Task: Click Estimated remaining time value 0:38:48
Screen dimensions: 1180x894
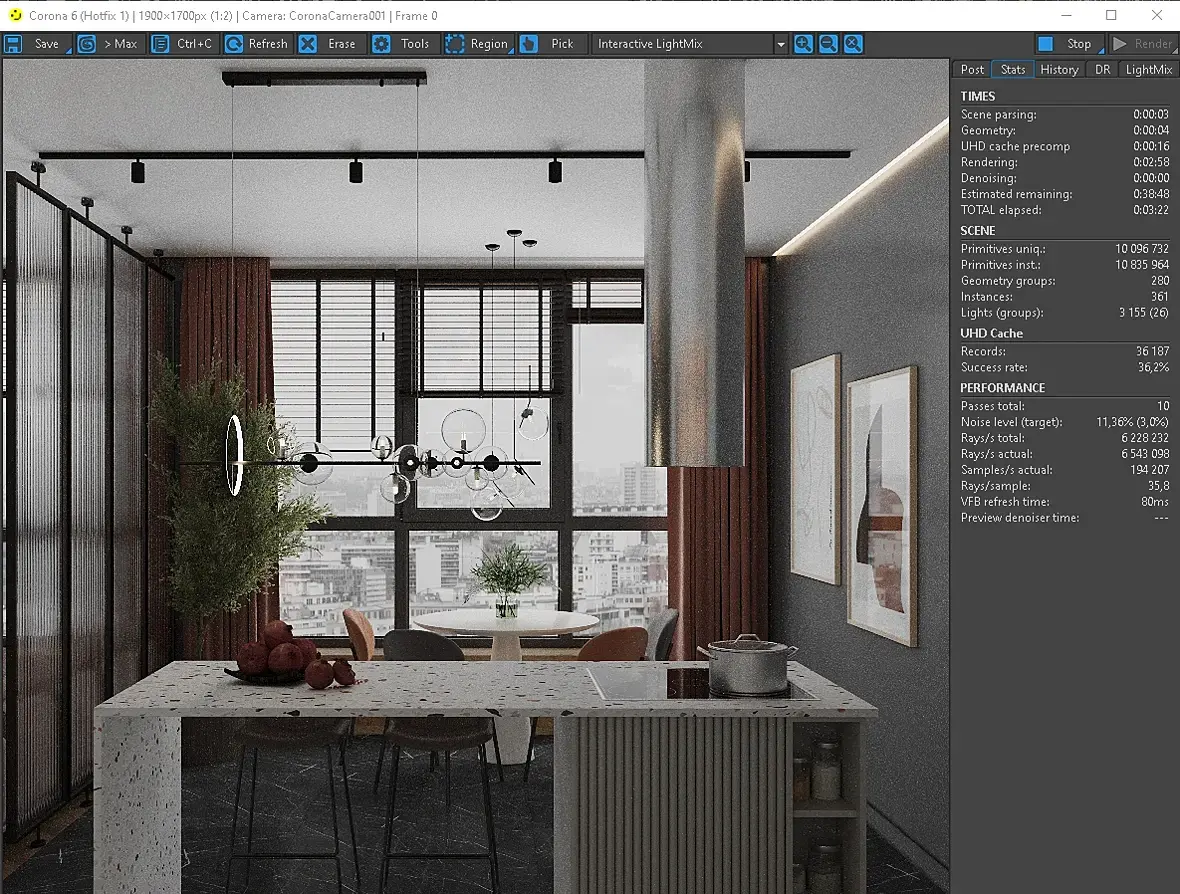Action: tap(1151, 194)
